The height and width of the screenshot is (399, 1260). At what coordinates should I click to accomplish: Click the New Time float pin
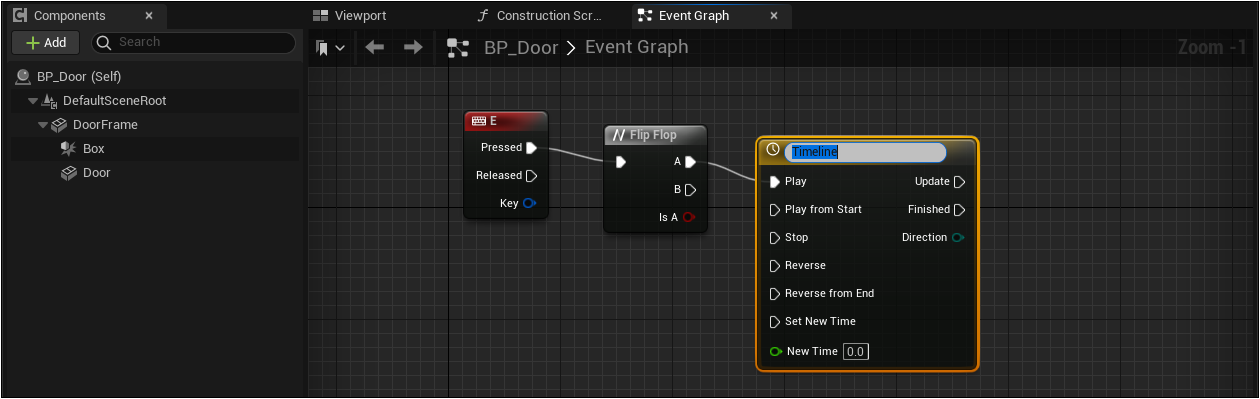pyautogui.click(x=776, y=352)
